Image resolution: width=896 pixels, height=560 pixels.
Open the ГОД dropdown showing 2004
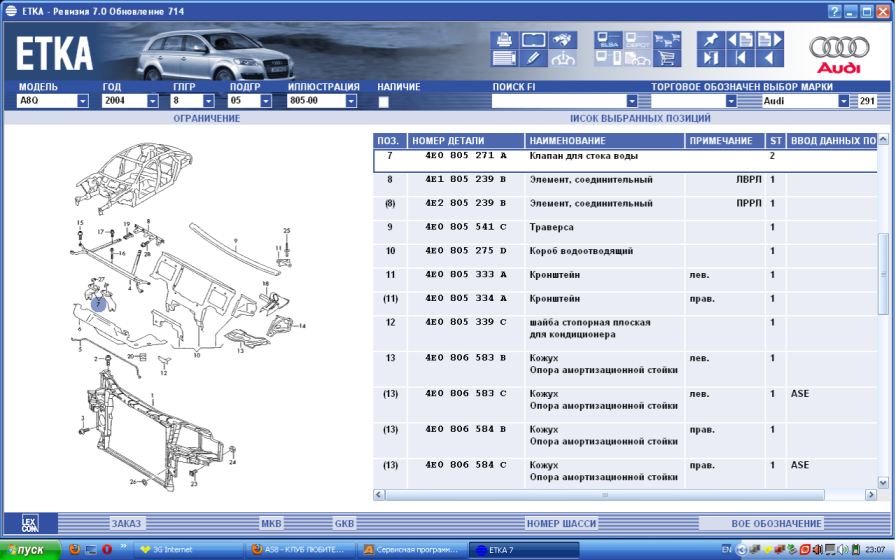tap(152, 101)
